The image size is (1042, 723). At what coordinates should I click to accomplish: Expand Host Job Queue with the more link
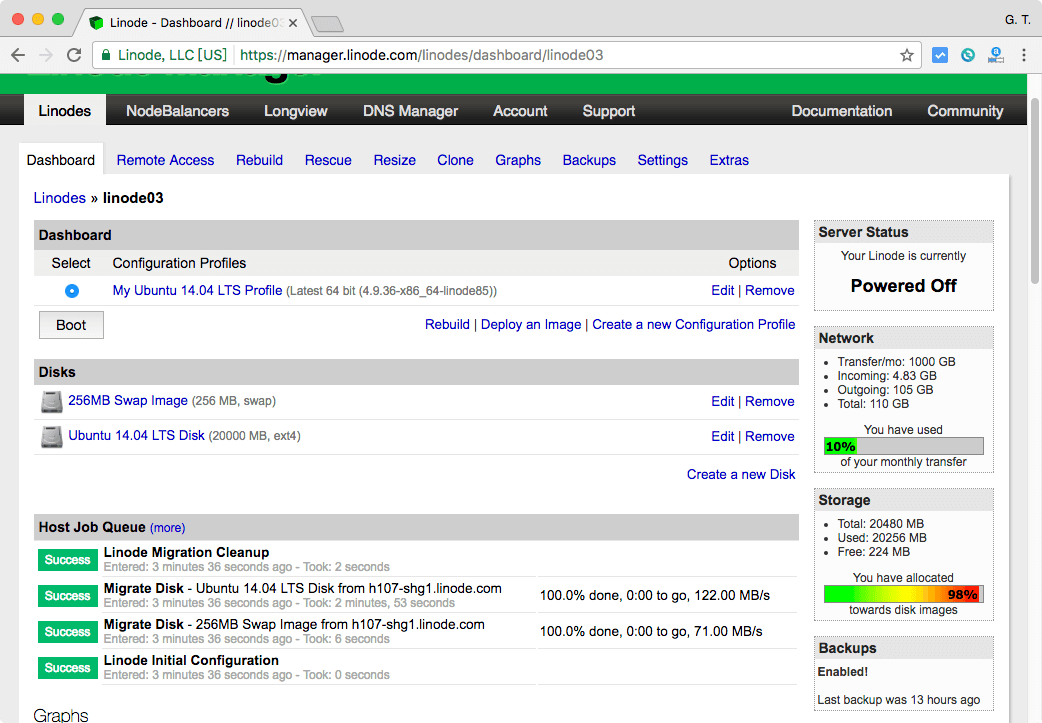click(x=167, y=528)
